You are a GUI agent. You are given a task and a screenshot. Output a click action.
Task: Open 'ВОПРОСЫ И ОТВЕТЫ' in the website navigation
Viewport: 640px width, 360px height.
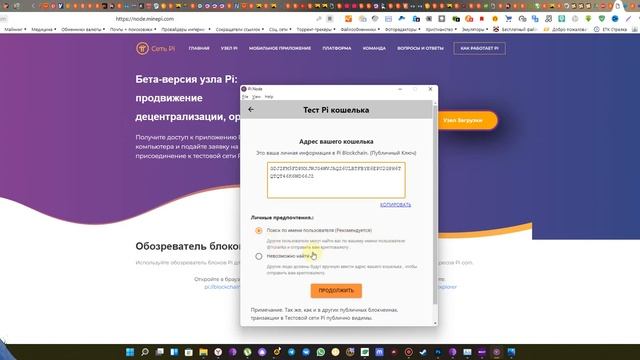click(x=420, y=48)
